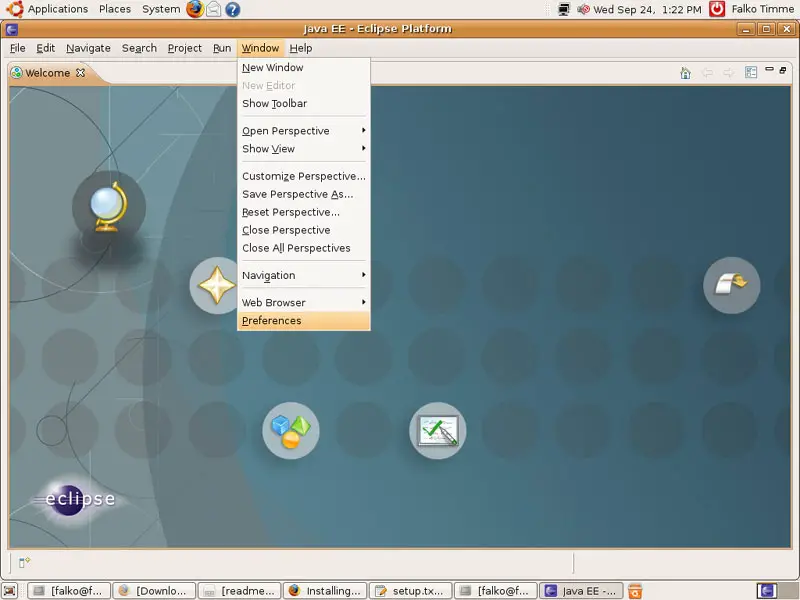The image size is (800, 600).
Task: Open the help question mark icon in top panel
Action: point(233,9)
